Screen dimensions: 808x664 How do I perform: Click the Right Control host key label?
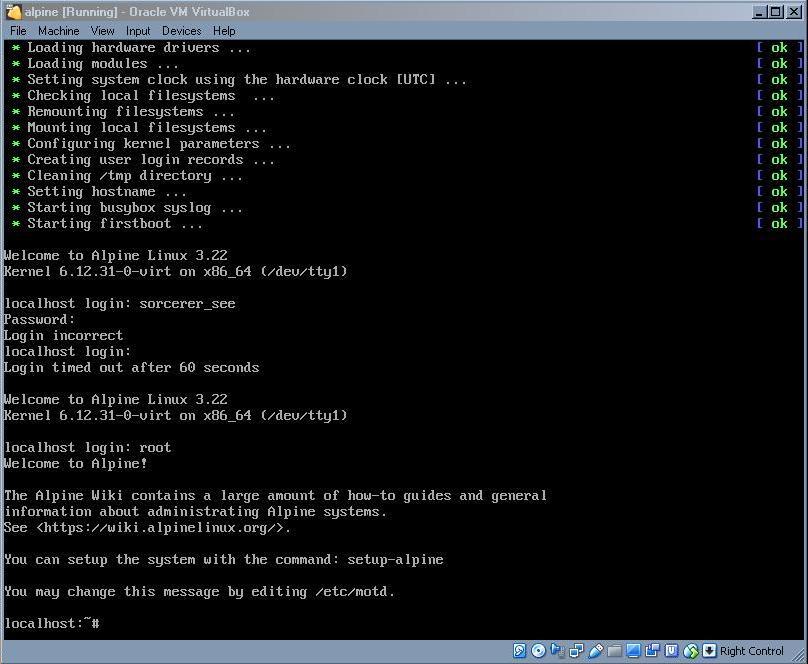[x=752, y=651]
